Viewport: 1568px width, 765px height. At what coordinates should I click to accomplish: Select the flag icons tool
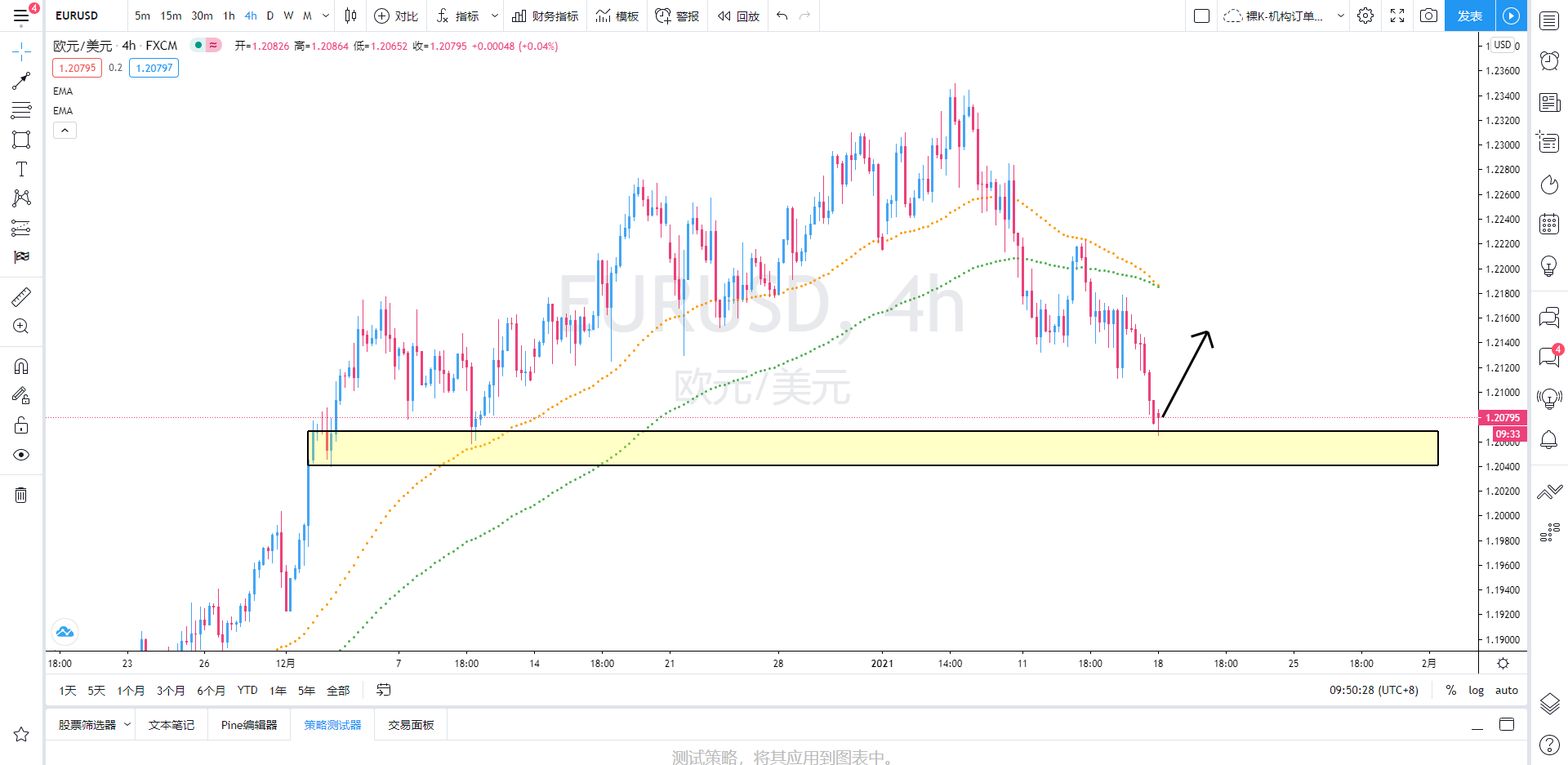coord(21,257)
